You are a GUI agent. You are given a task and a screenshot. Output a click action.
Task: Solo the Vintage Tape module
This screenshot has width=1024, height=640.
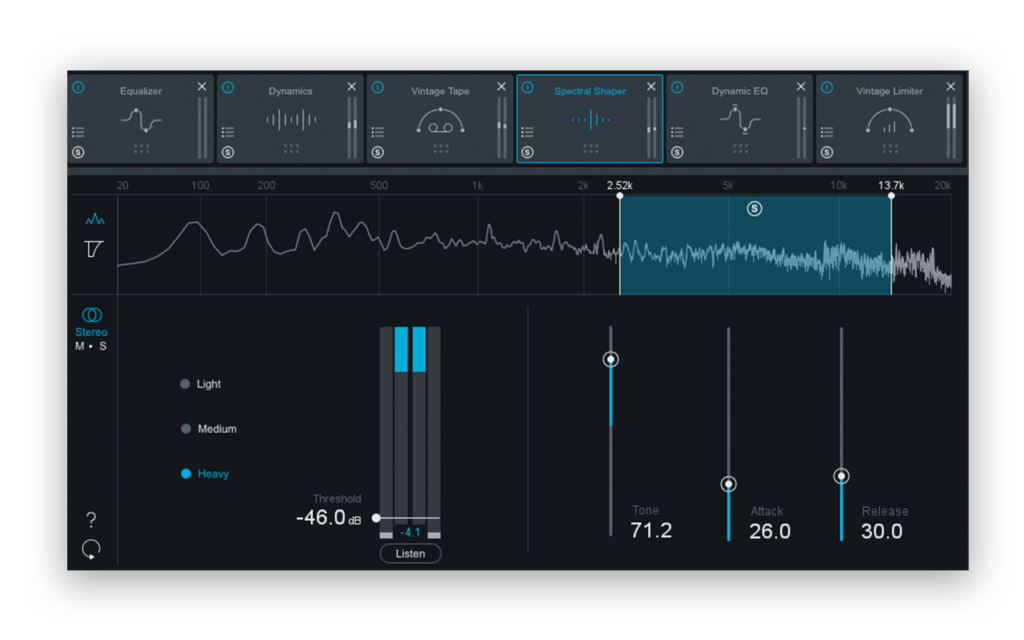tap(377, 152)
